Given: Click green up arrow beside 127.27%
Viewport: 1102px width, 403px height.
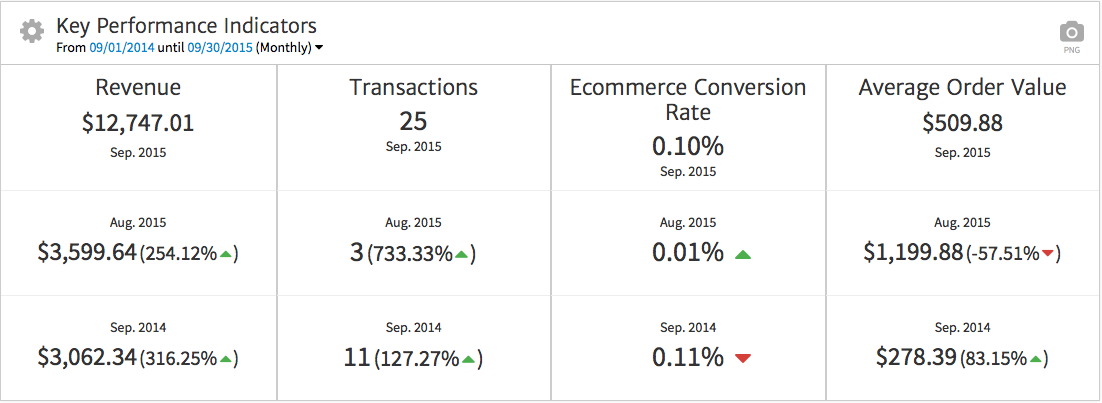Looking at the screenshot, I should click(468, 358).
